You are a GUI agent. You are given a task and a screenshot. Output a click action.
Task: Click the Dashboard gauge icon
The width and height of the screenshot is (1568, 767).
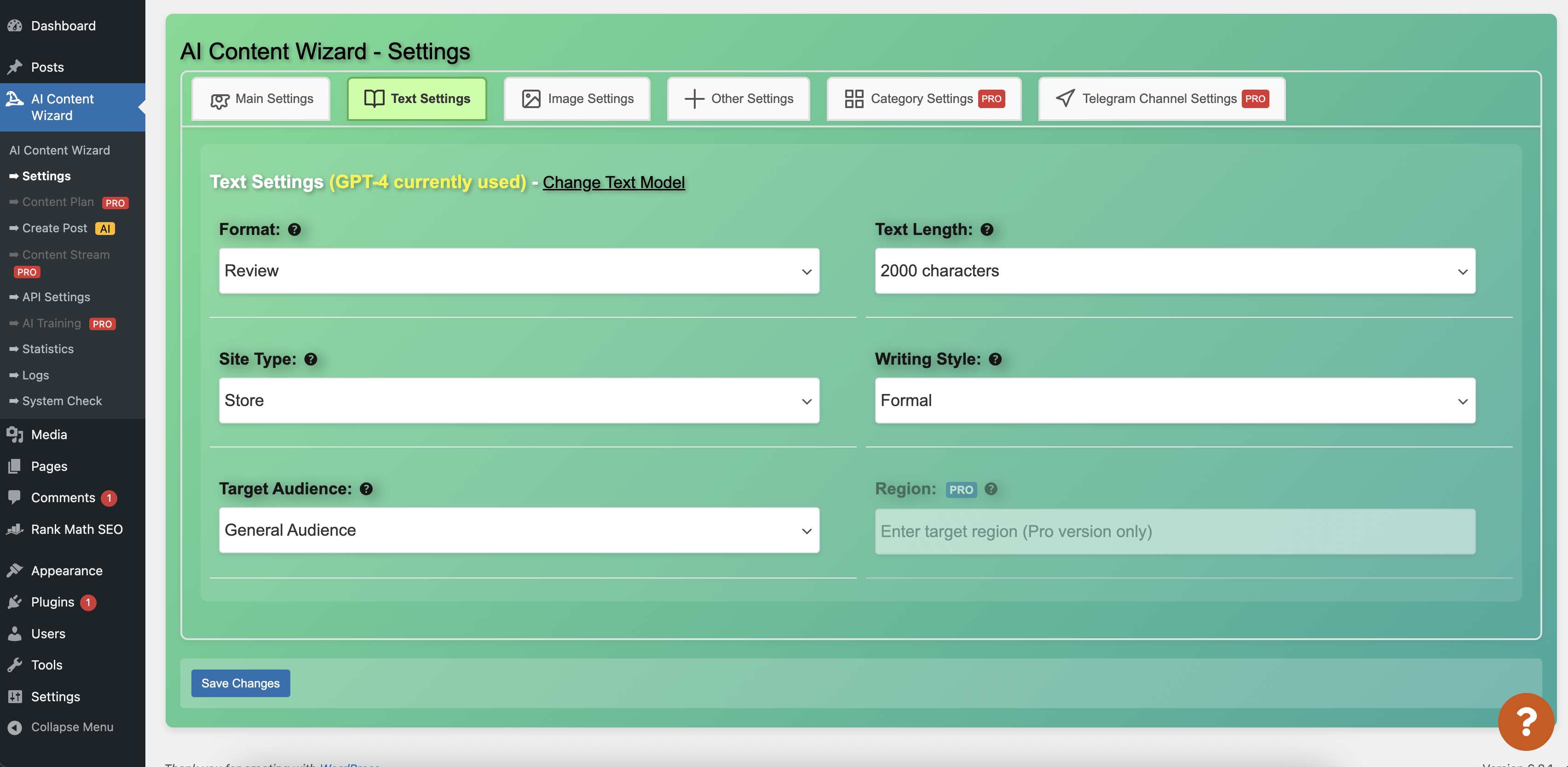[15, 26]
